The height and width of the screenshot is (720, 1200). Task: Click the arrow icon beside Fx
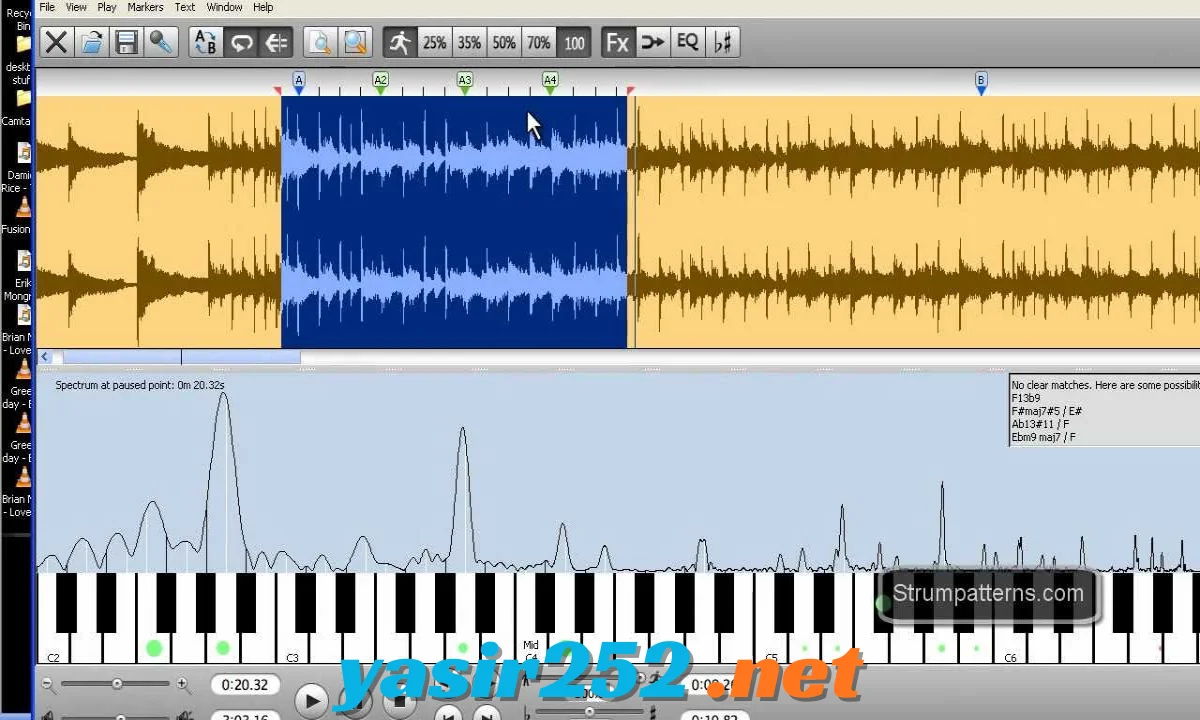(x=653, y=42)
